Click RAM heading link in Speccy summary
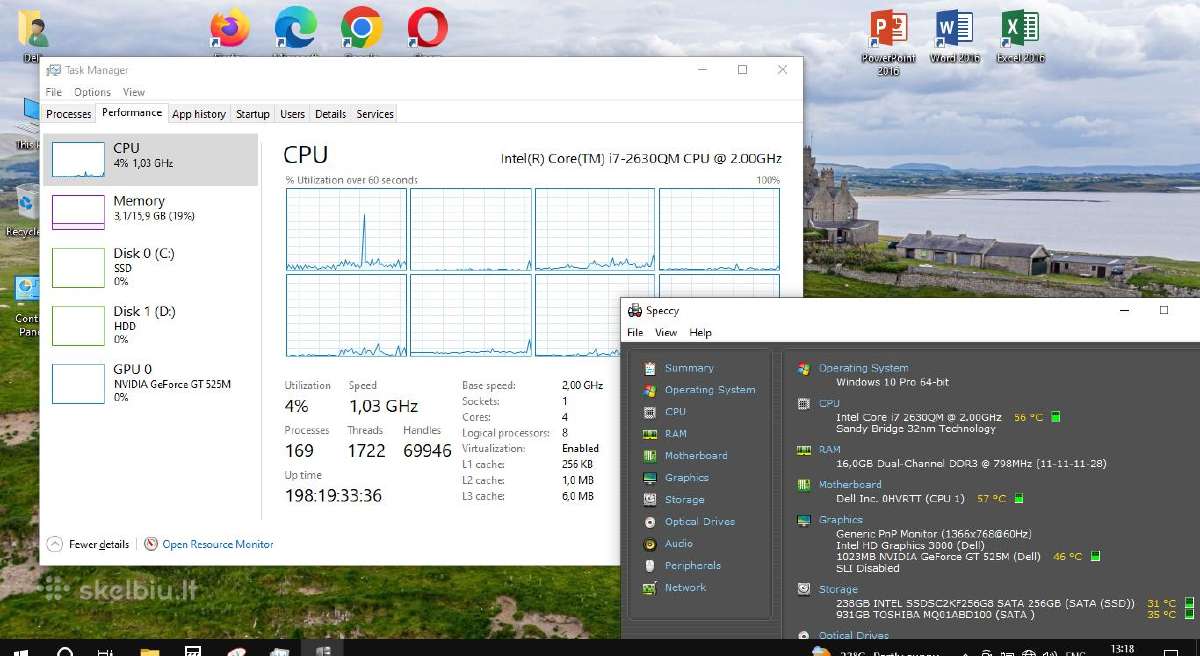Viewport: 1200px width, 656px height. point(829,450)
